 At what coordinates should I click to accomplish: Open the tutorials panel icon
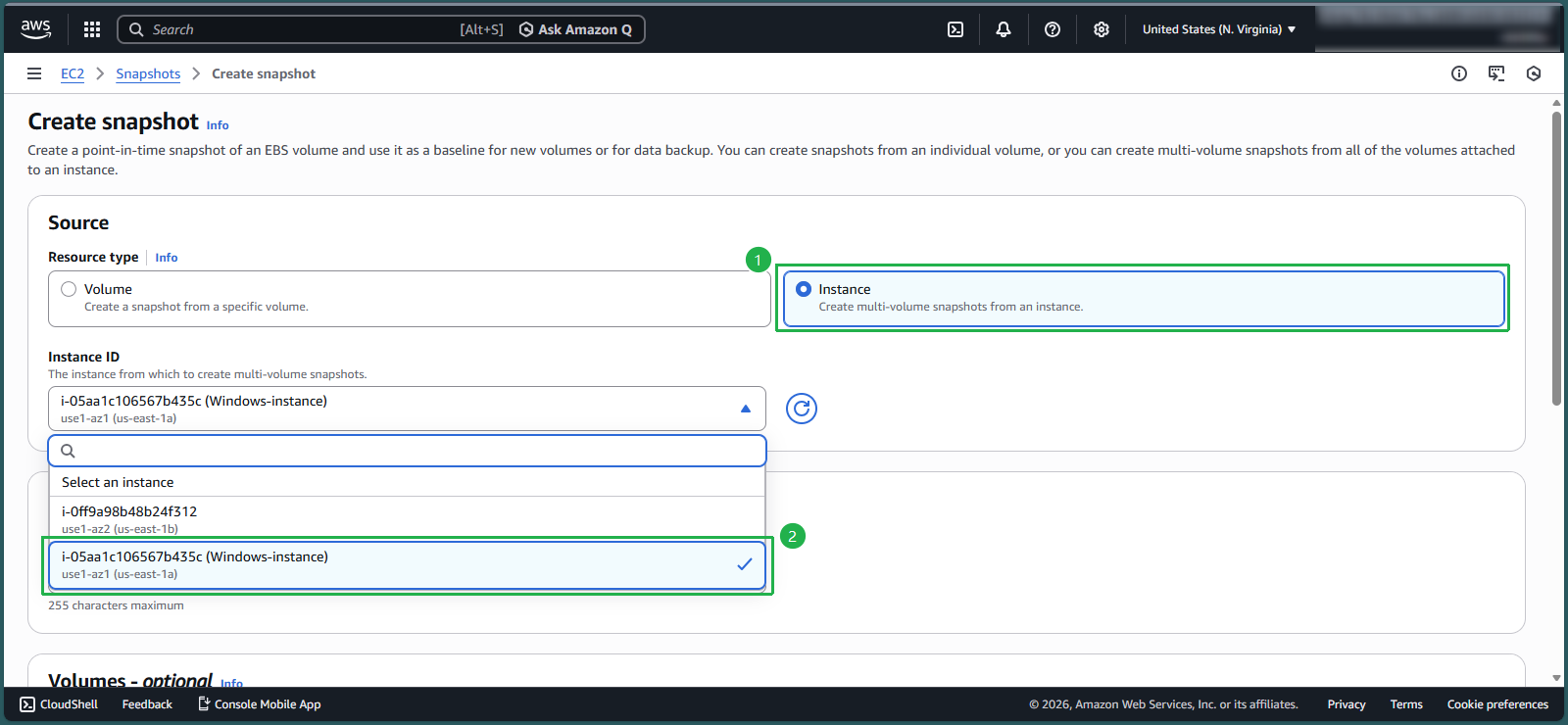1496,73
